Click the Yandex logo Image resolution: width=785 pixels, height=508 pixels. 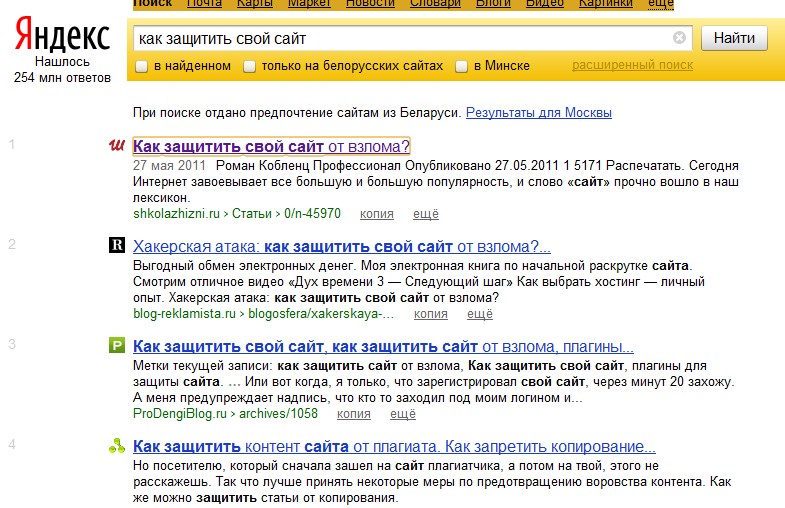point(62,37)
